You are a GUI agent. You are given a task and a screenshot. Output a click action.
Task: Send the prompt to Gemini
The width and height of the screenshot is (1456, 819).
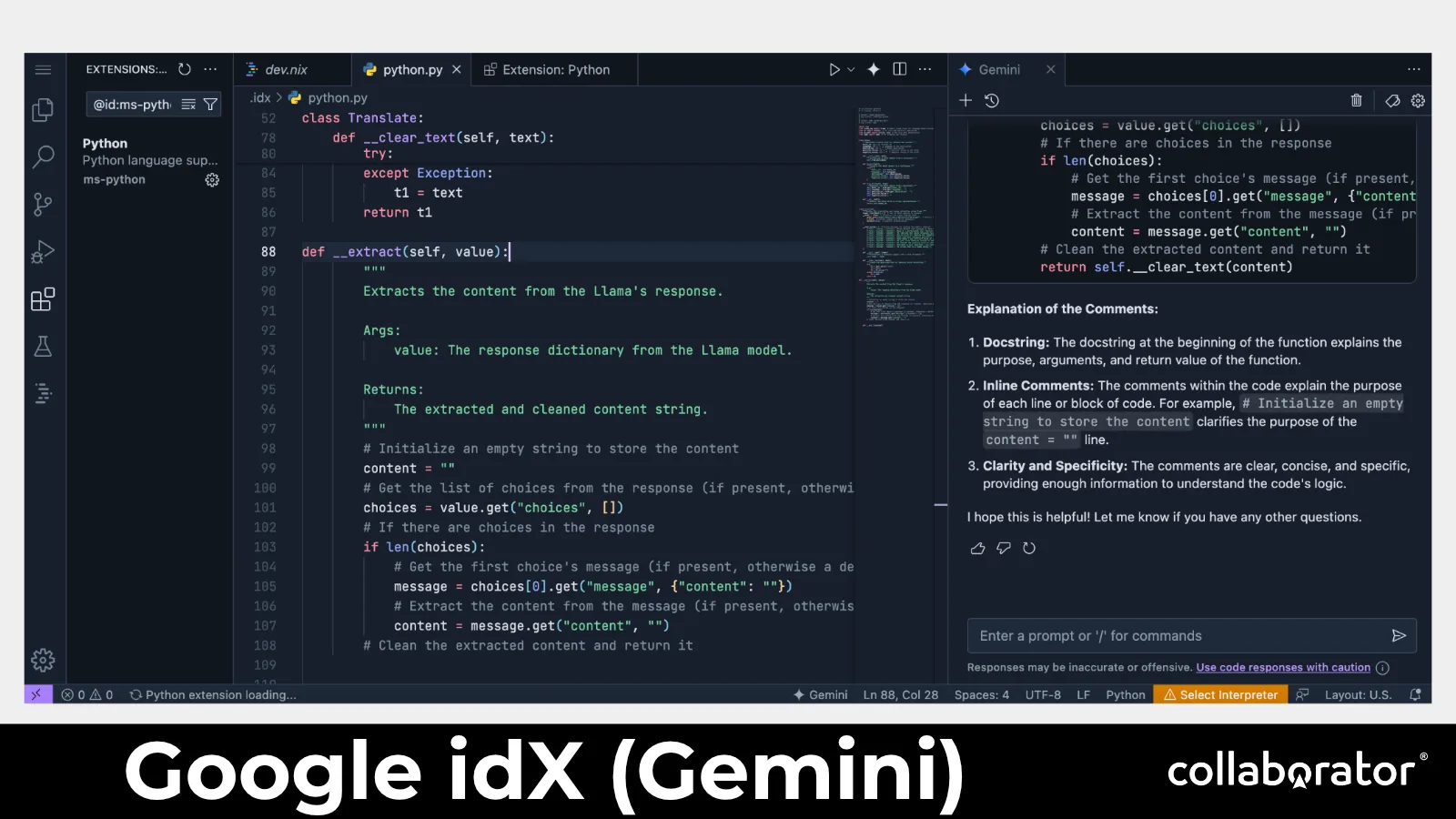pos(1399,636)
